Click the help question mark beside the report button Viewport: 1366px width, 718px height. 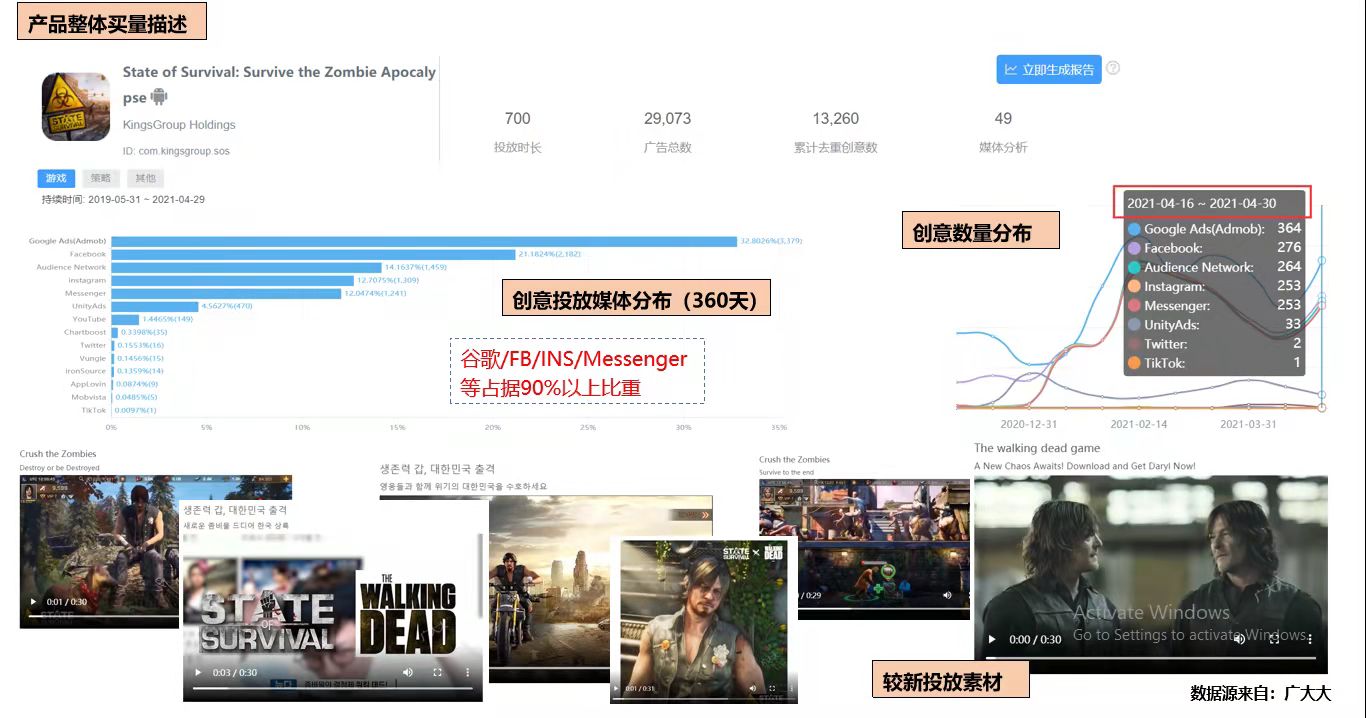coord(1113,69)
